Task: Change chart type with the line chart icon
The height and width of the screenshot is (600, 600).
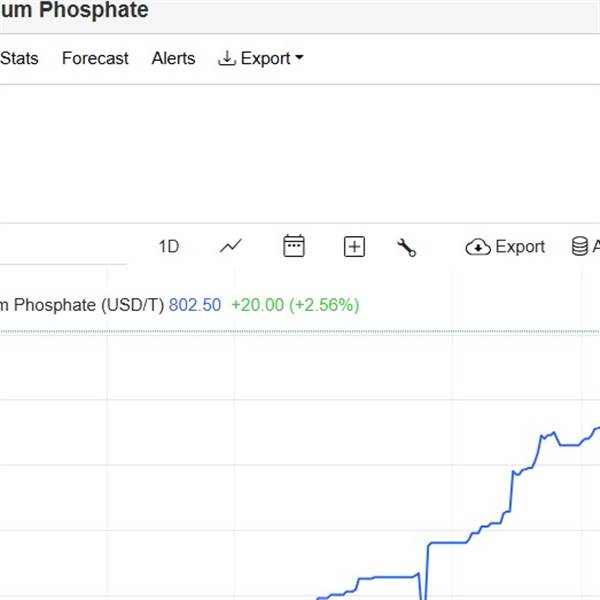Action: [231, 246]
